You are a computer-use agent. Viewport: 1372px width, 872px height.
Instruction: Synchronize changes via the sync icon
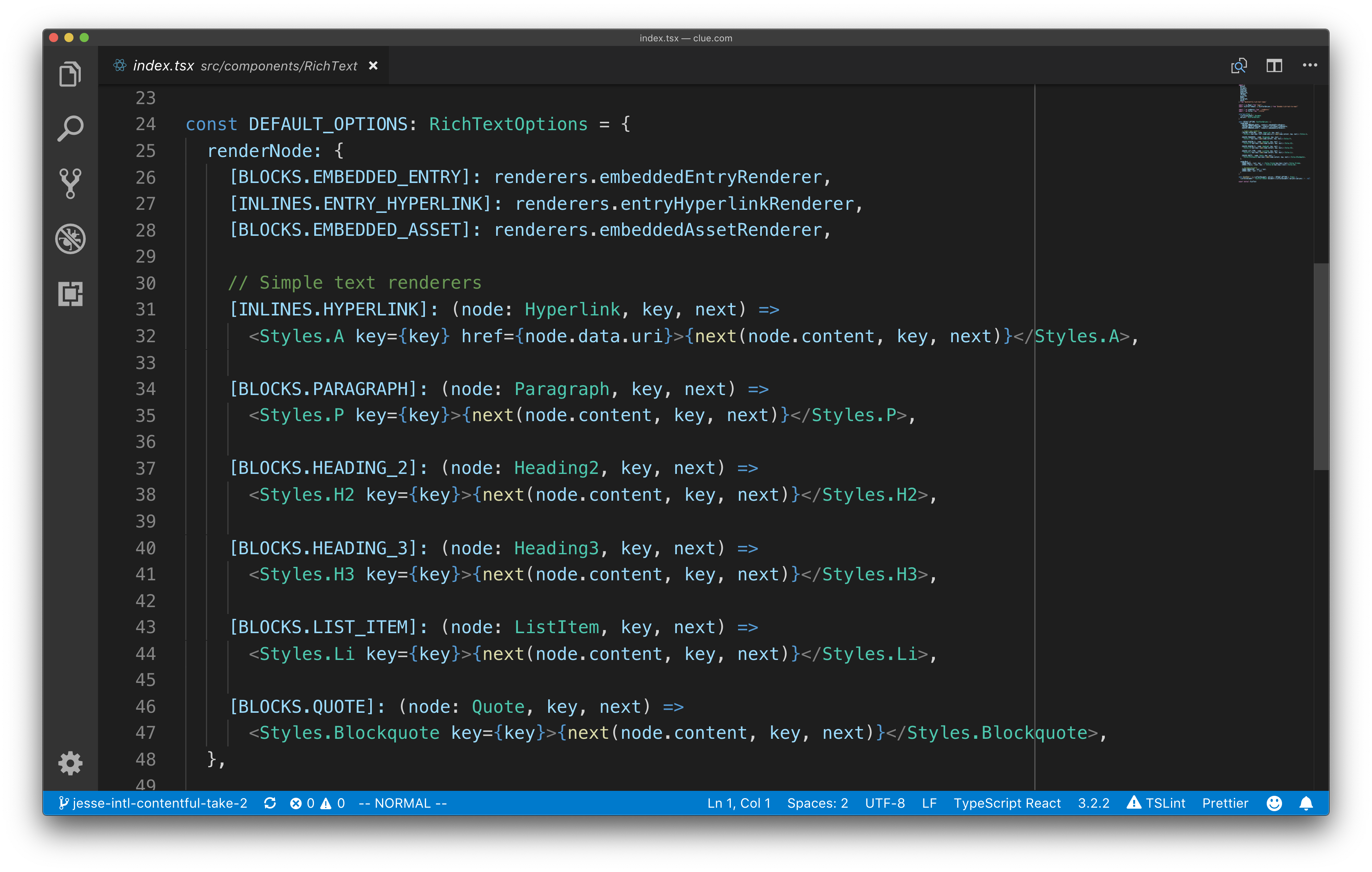coord(270,803)
